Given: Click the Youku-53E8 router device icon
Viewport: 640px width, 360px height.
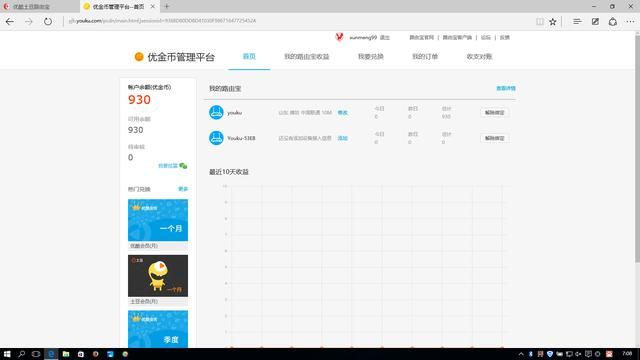Looking at the screenshot, I should pos(216,138).
